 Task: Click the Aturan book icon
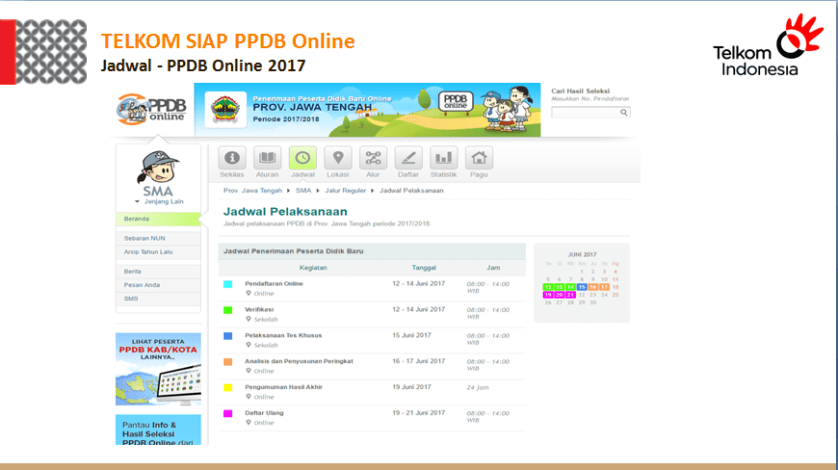click(x=267, y=158)
